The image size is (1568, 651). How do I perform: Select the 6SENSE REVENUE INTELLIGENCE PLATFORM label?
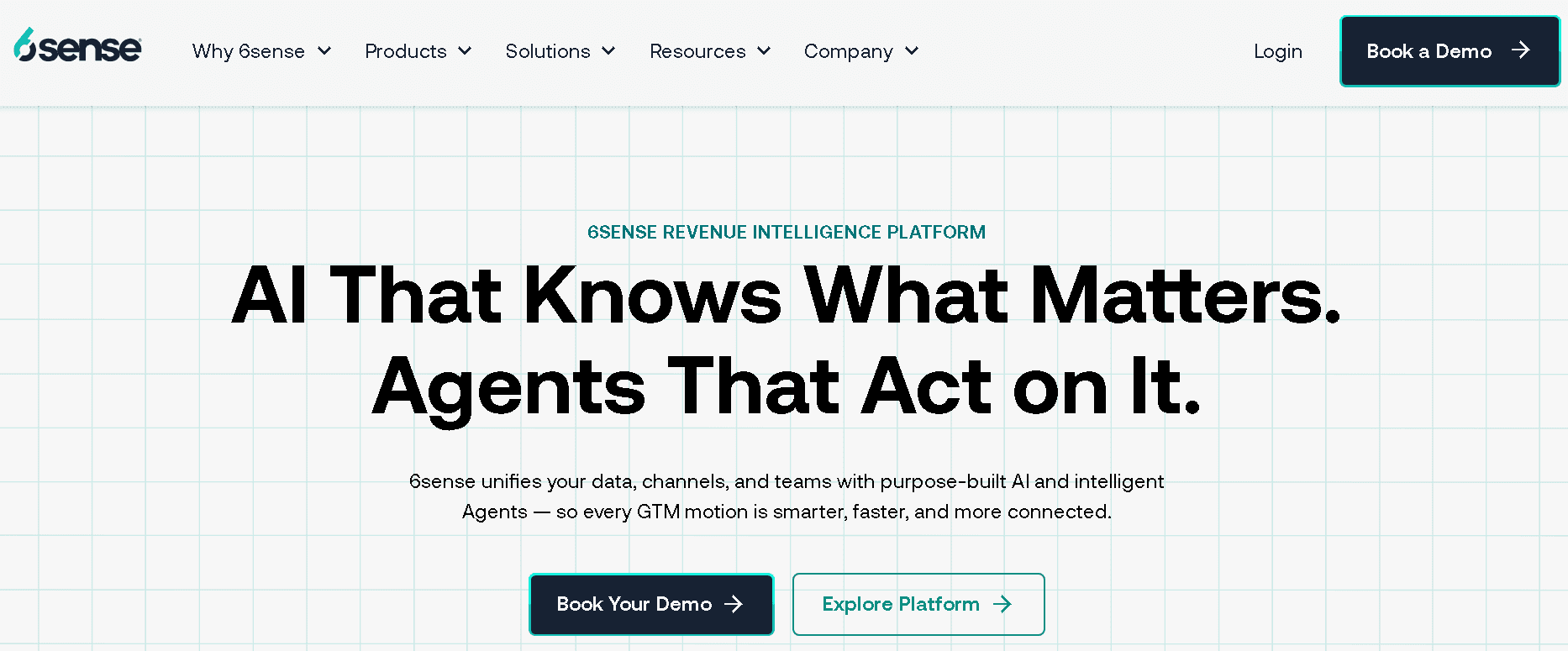pyautogui.click(x=787, y=232)
